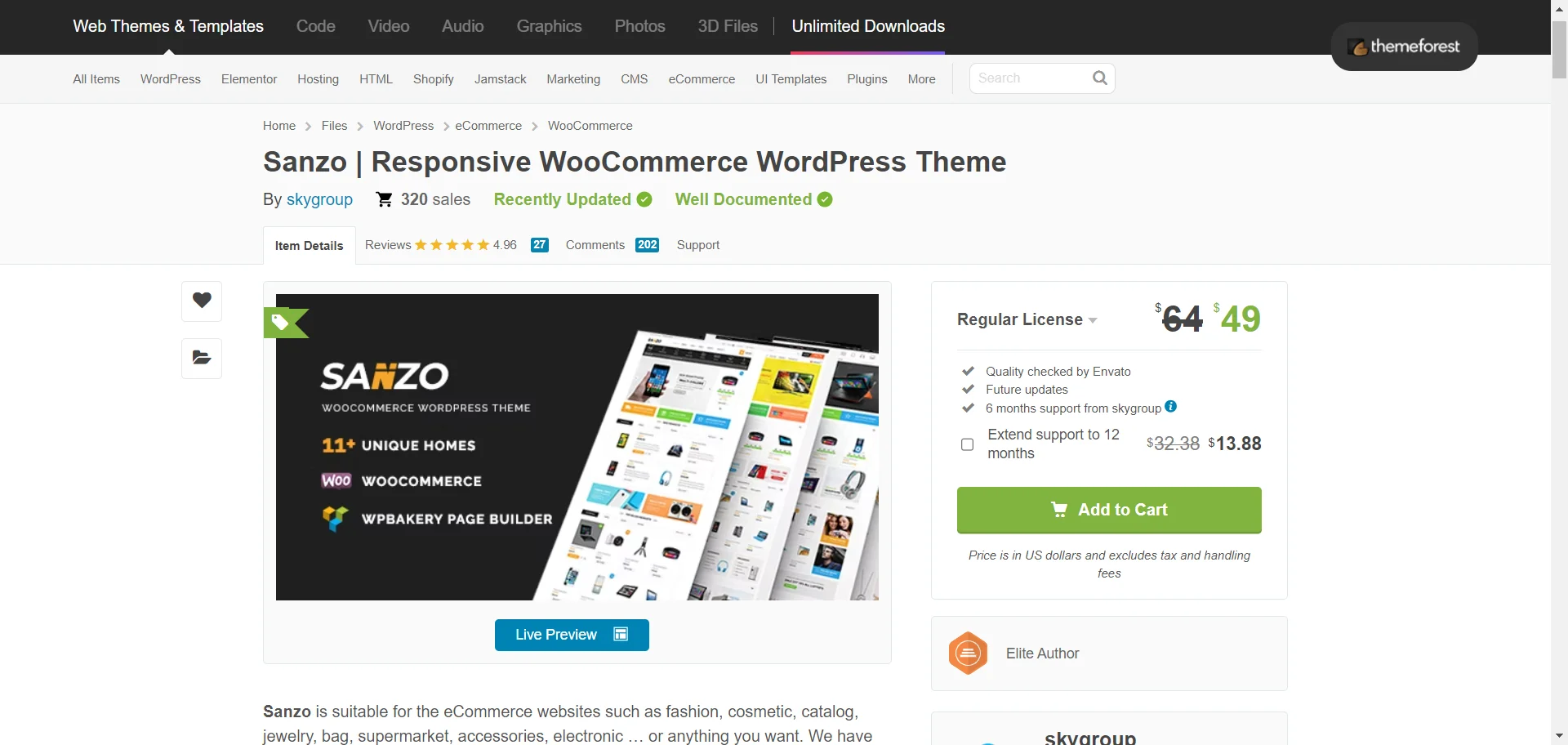Open the Graphics marketplace menu

coord(550,26)
